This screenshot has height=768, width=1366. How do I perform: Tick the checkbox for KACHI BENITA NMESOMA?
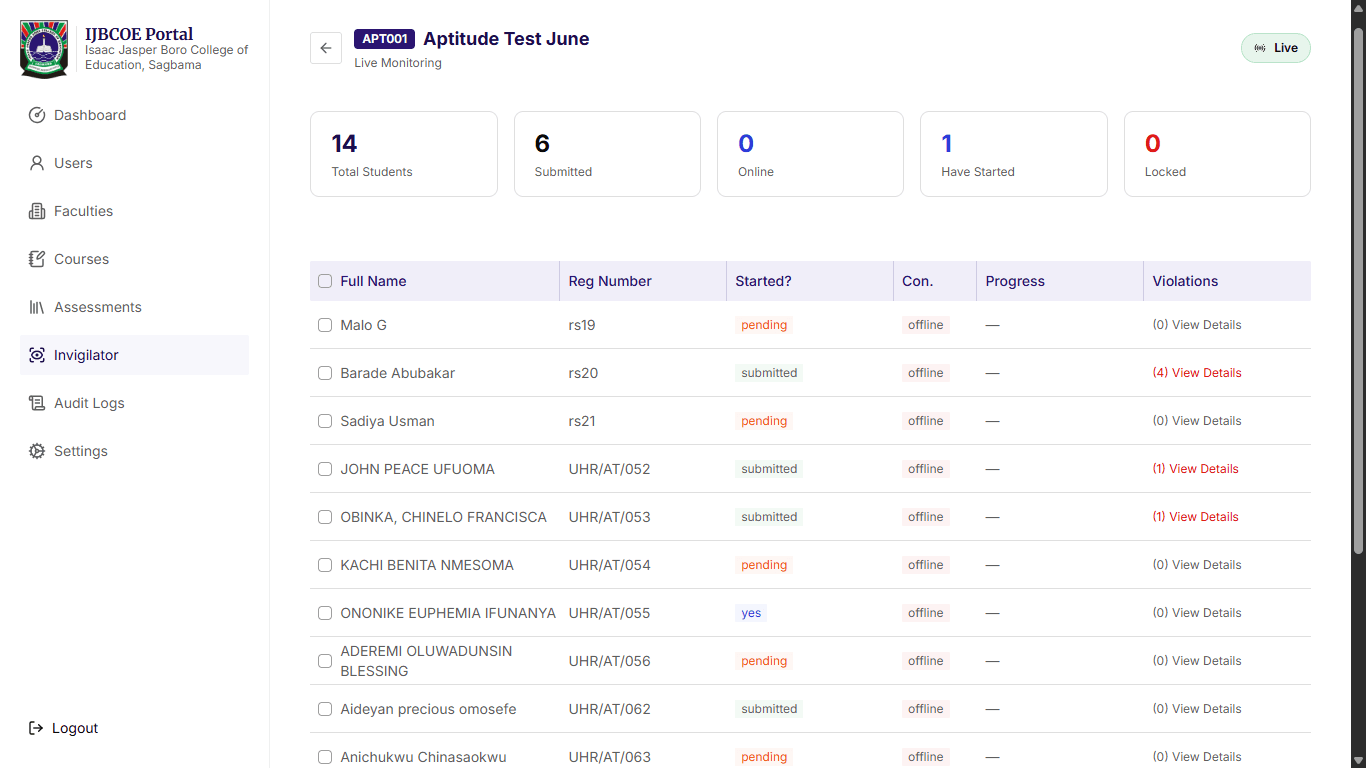click(325, 565)
